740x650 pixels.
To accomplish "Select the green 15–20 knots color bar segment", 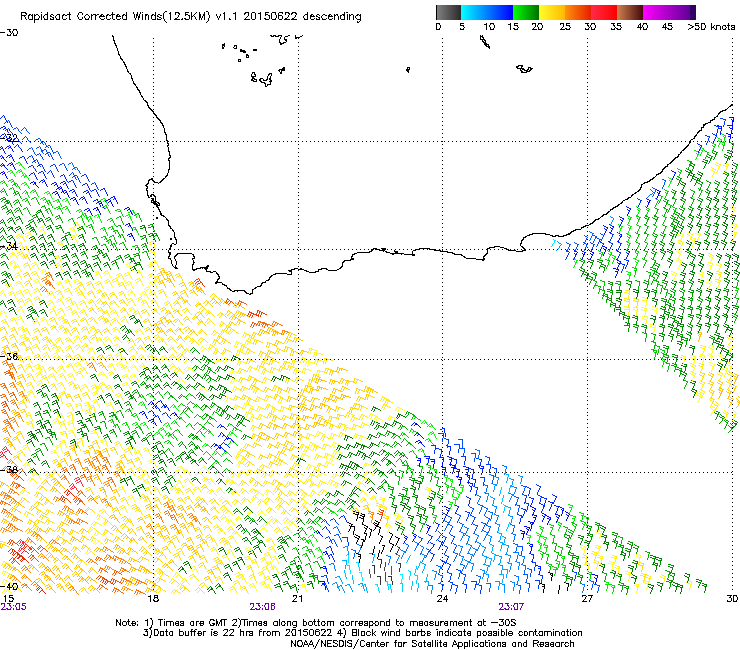I will pos(526,12).
